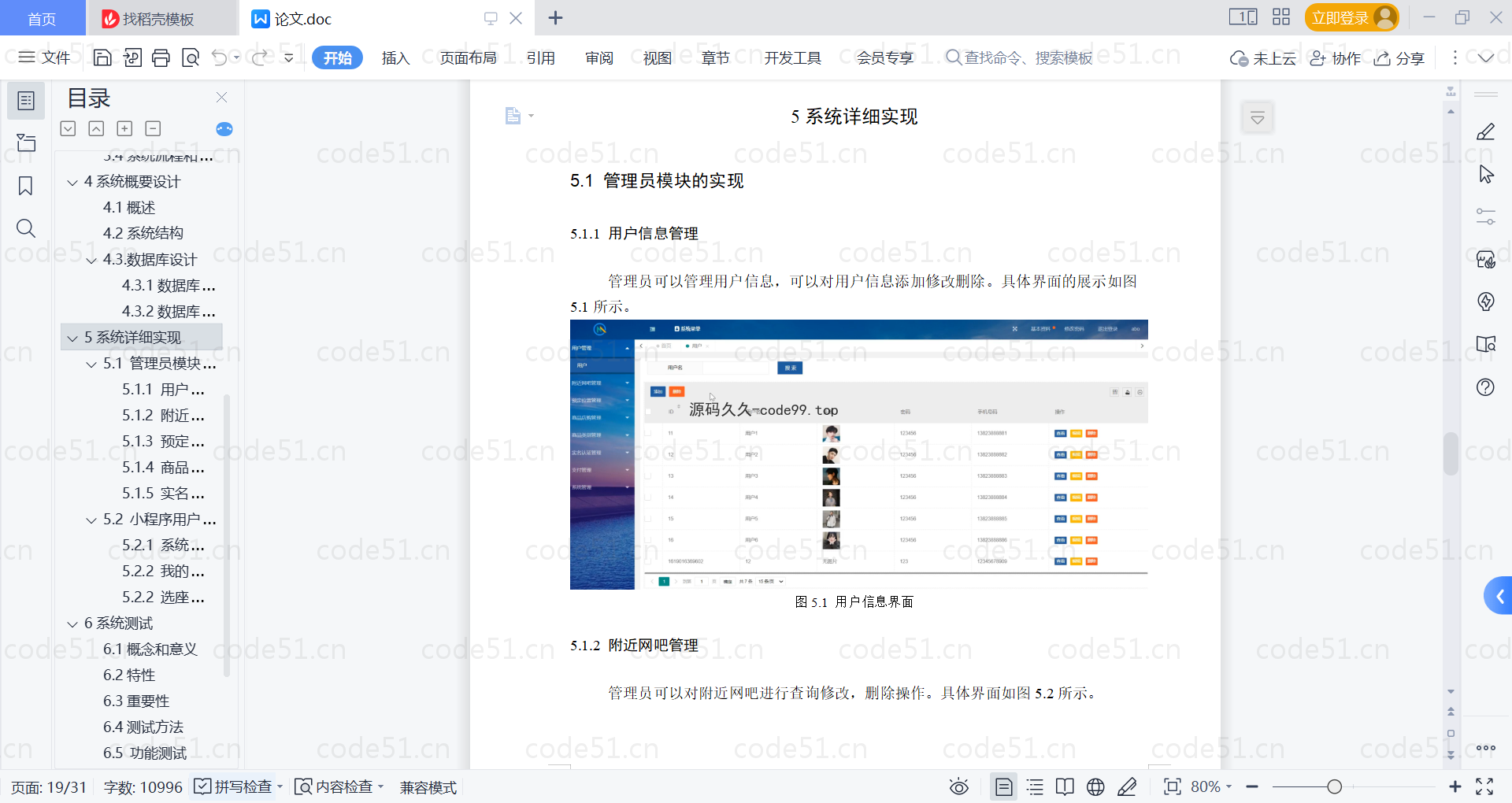Switch to the 审阅 ribbon tab
Viewport: 1512px width, 803px height.
(599, 57)
